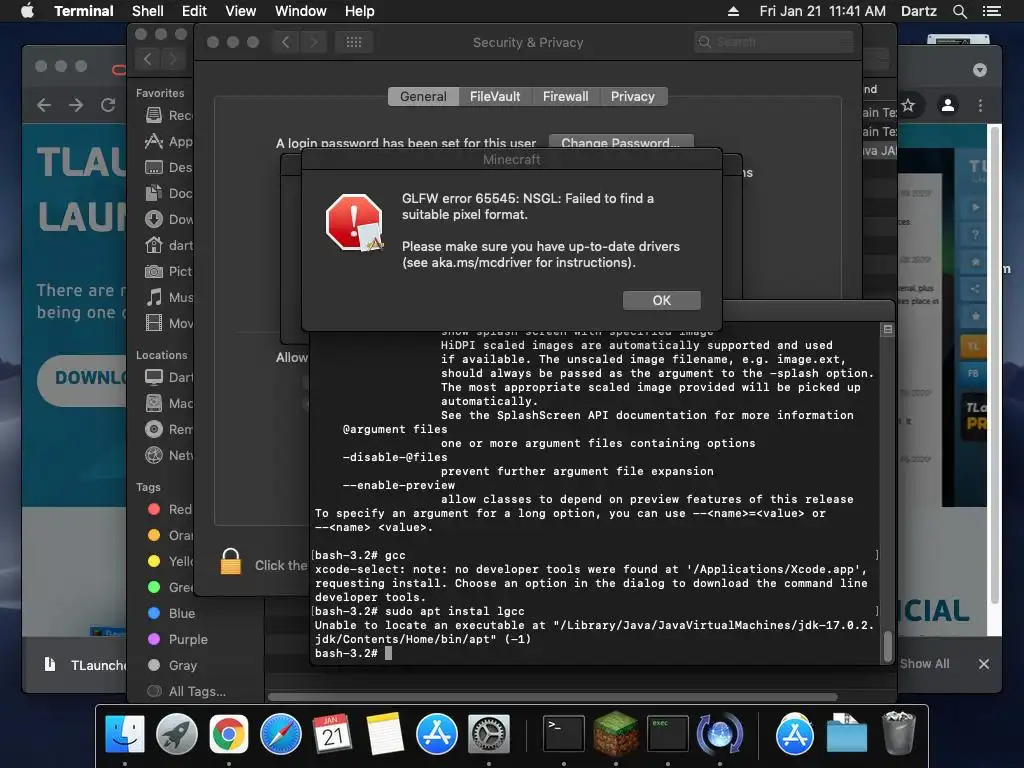Go back in System Preferences
The height and width of the screenshot is (768, 1024).
(x=285, y=42)
